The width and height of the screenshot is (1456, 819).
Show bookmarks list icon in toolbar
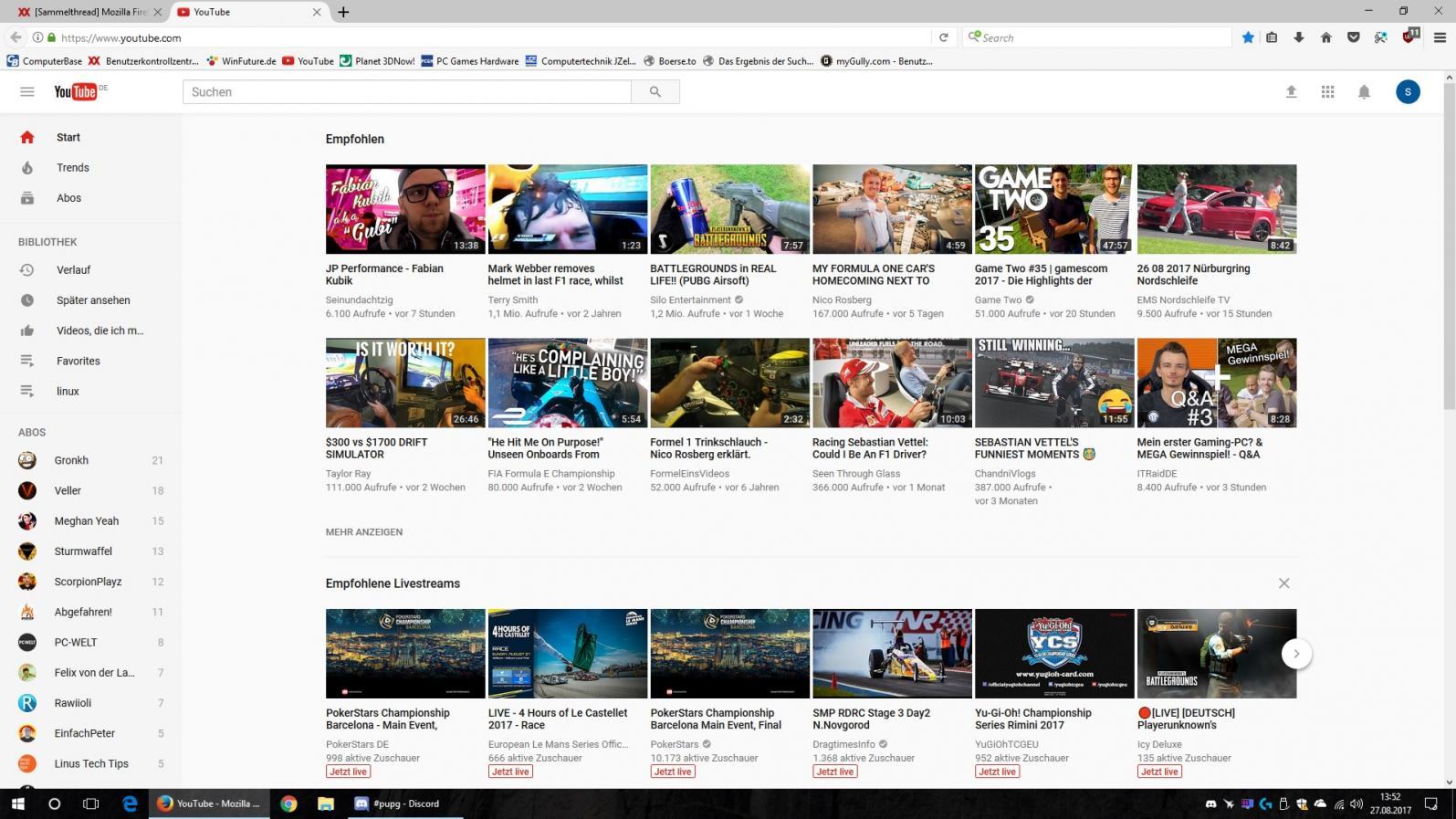click(1272, 37)
